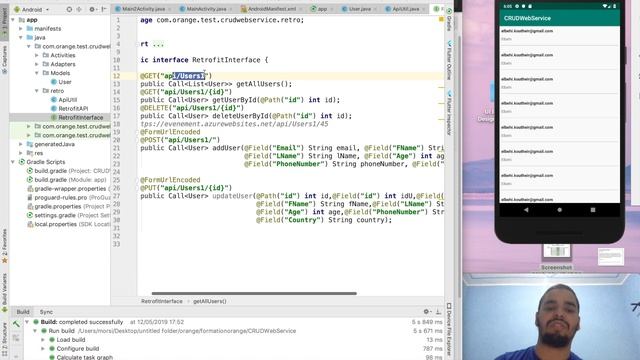Screen dimensions: 640x360
Task: Collapse the retro package
Action: pyautogui.click(x=37, y=91)
